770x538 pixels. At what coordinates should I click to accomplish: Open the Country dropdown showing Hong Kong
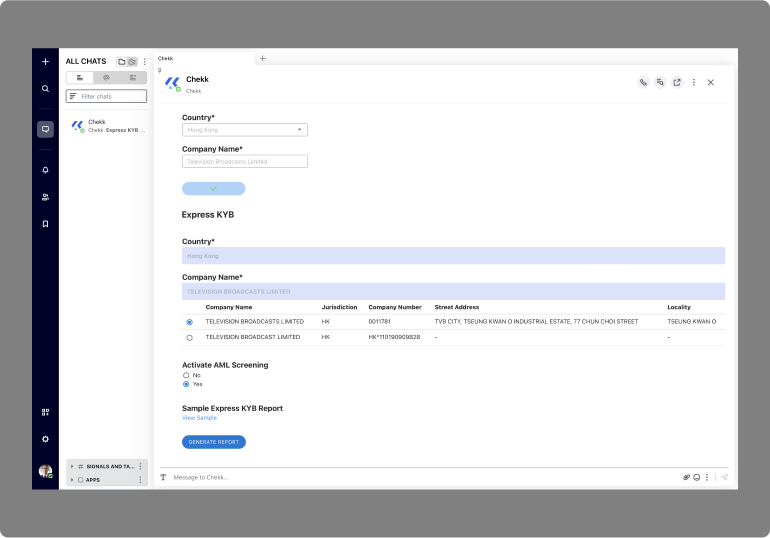(245, 130)
